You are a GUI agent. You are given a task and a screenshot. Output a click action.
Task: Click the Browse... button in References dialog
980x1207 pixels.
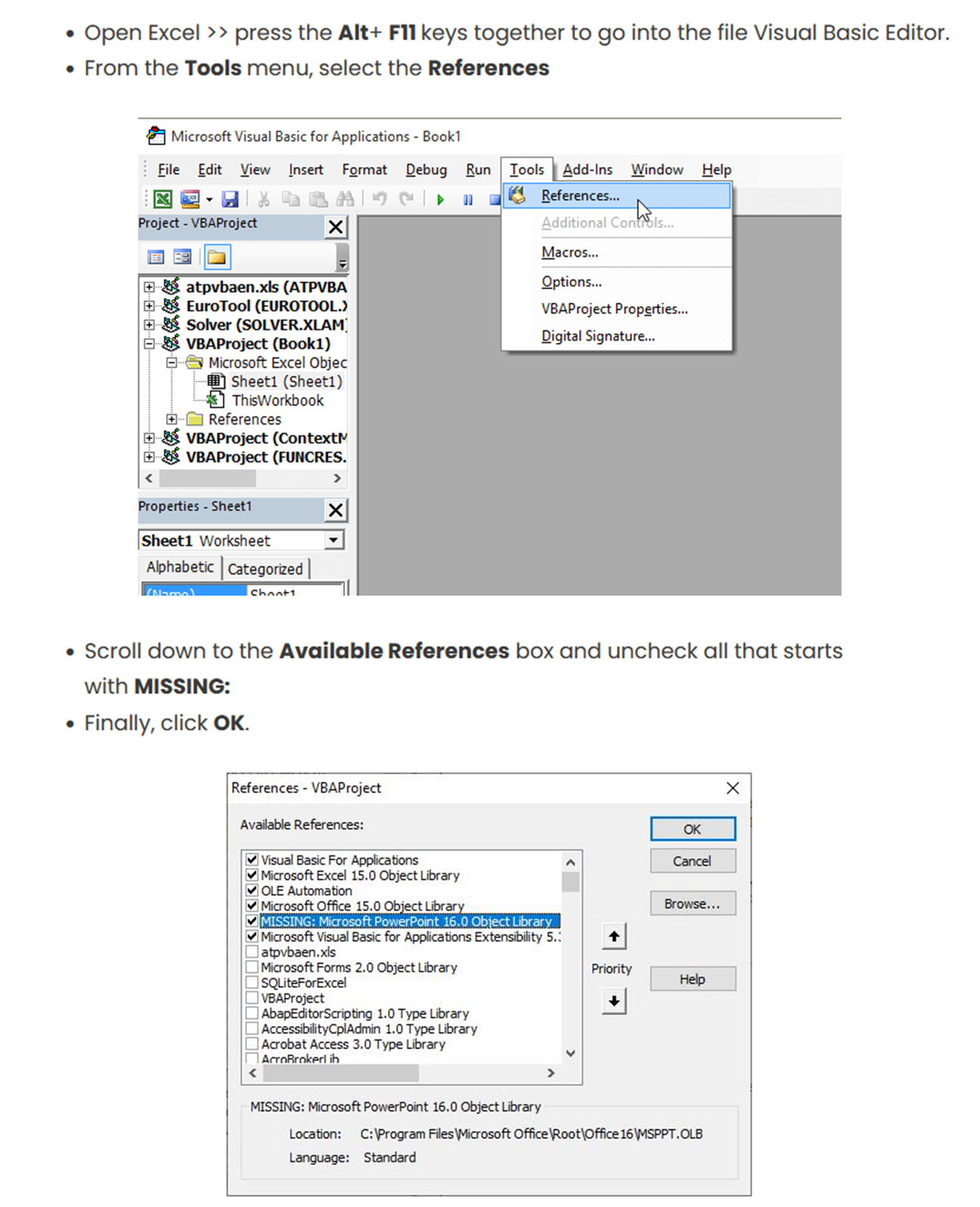click(692, 904)
